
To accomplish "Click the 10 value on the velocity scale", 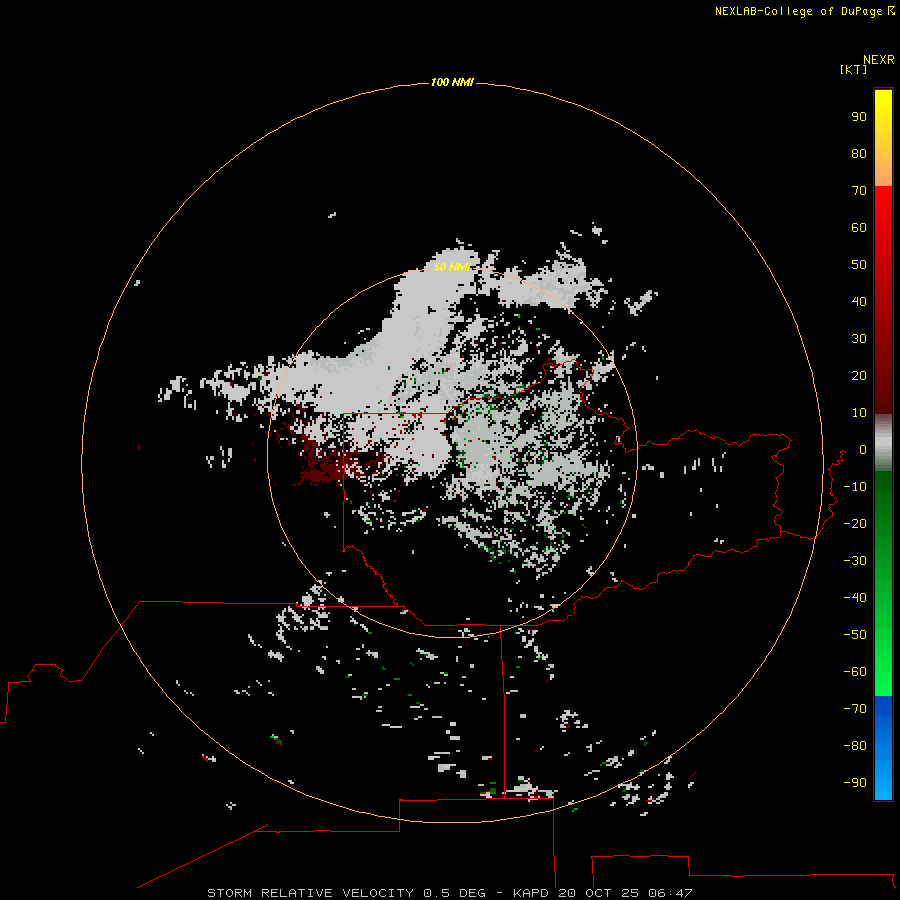I will click(x=859, y=413).
